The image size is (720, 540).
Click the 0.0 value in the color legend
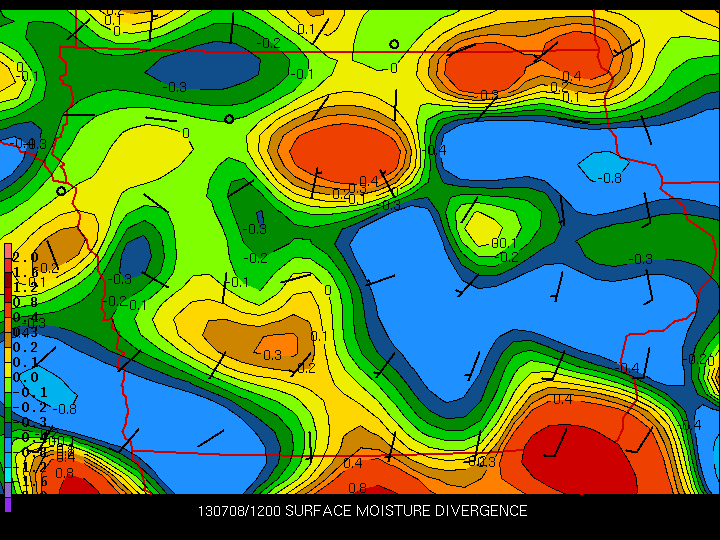(24, 377)
